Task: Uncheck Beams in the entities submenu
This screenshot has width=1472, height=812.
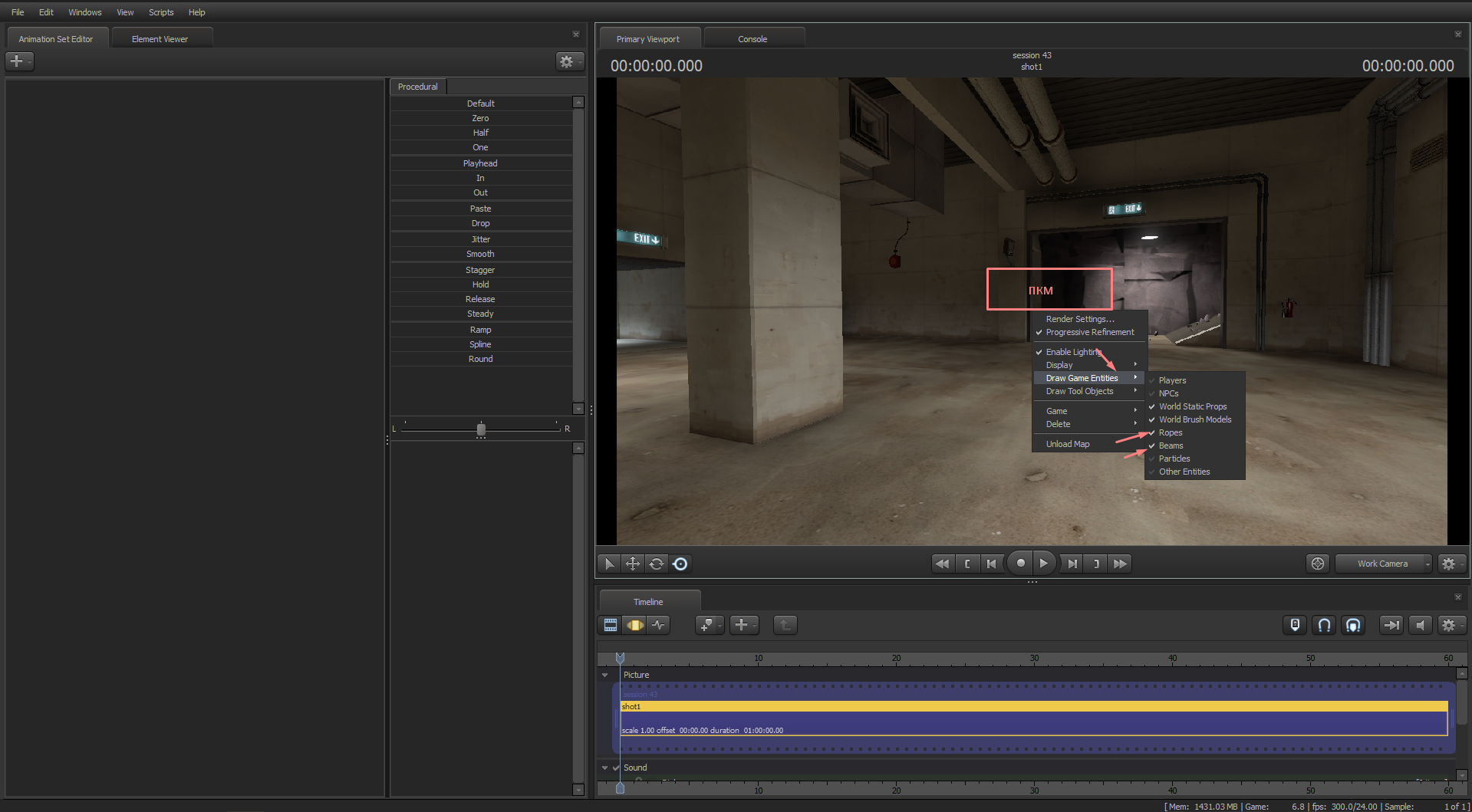Action: (1194, 445)
